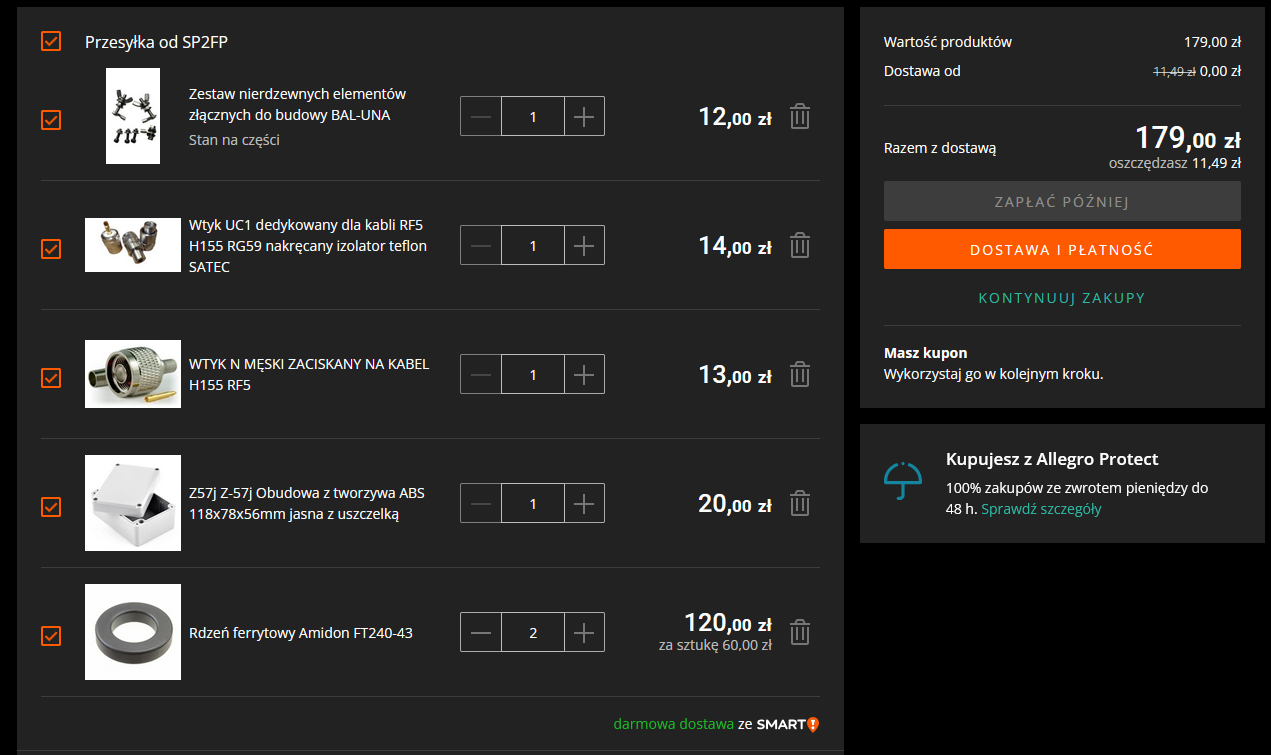
Task: Click 'Stan na części' text
Action: coord(234,140)
